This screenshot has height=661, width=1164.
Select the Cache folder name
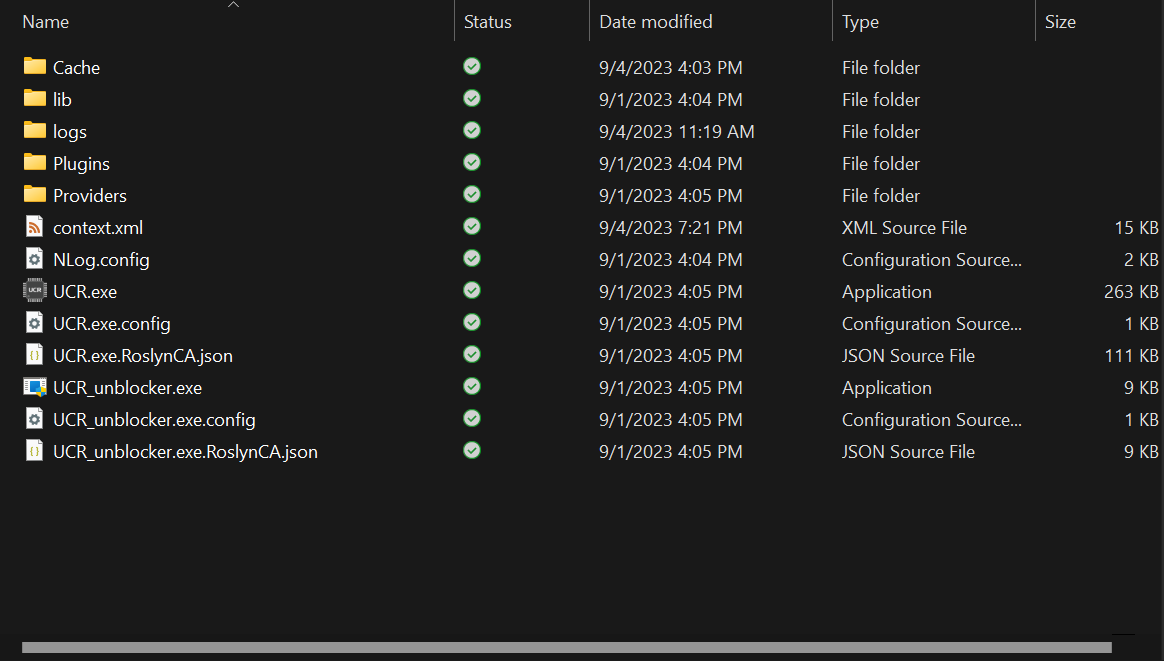[76, 68]
